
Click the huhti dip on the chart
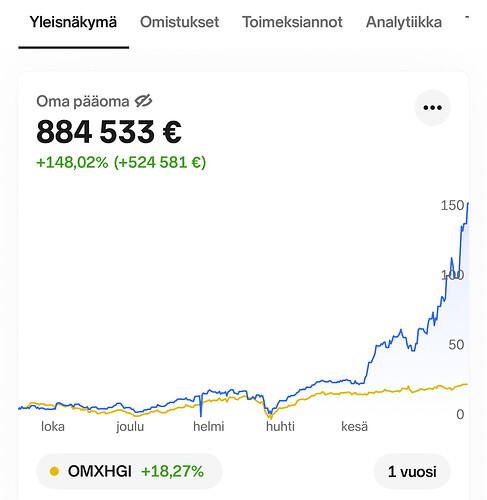click(270, 415)
